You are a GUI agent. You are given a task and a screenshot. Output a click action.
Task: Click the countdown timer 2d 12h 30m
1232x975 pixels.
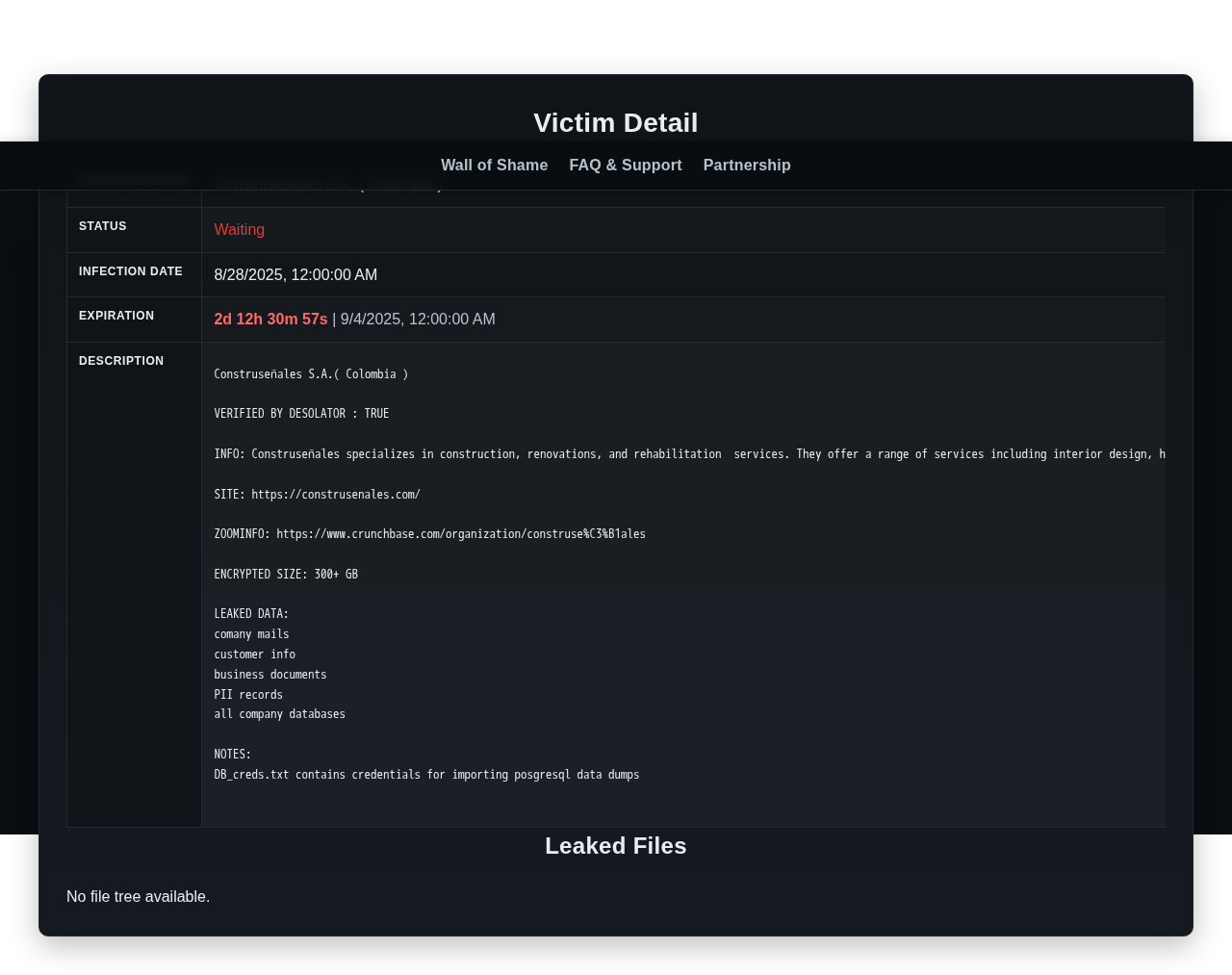coord(270,320)
